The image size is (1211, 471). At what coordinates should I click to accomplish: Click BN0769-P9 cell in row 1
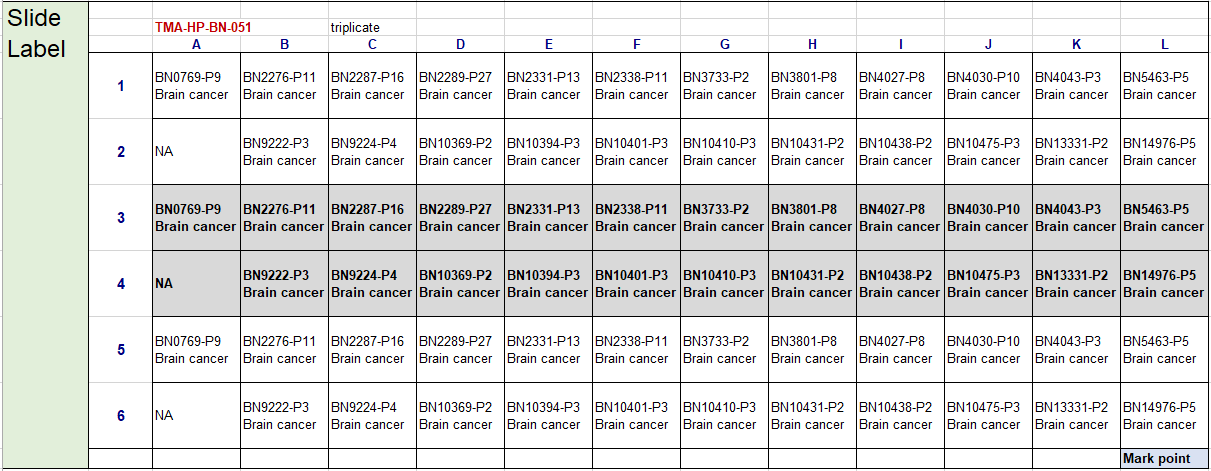pos(196,86)
